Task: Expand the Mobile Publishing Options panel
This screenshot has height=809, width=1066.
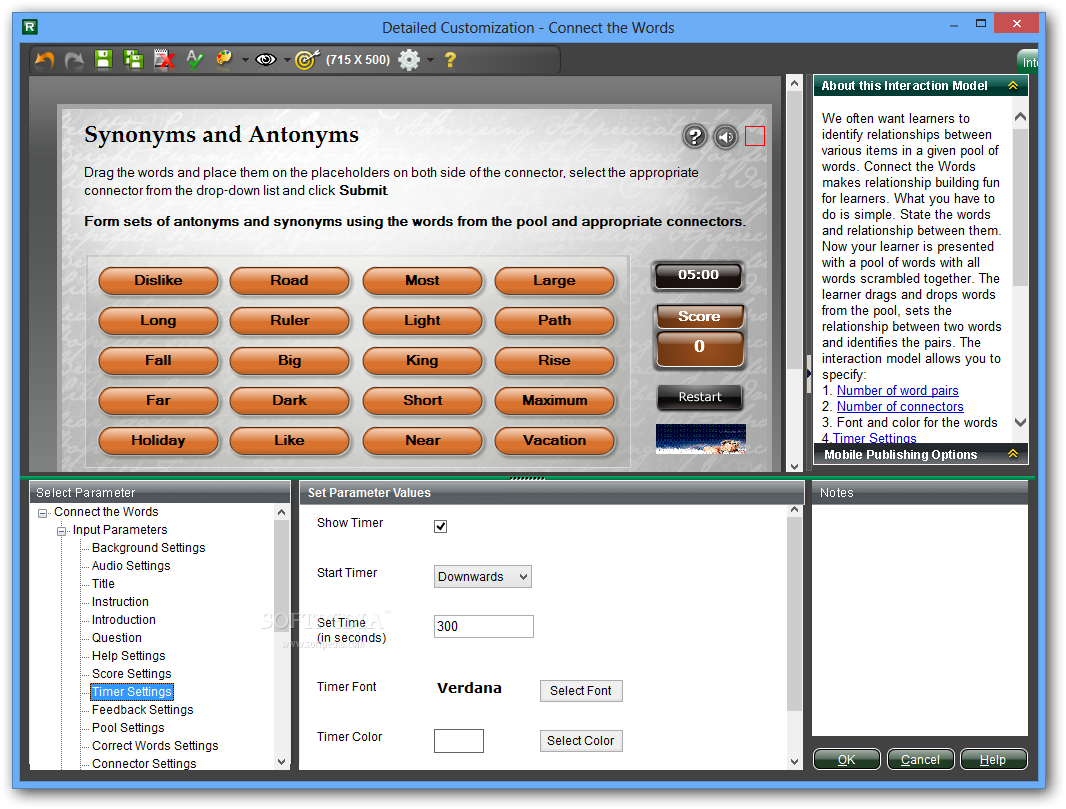Action: [1012, 453]
